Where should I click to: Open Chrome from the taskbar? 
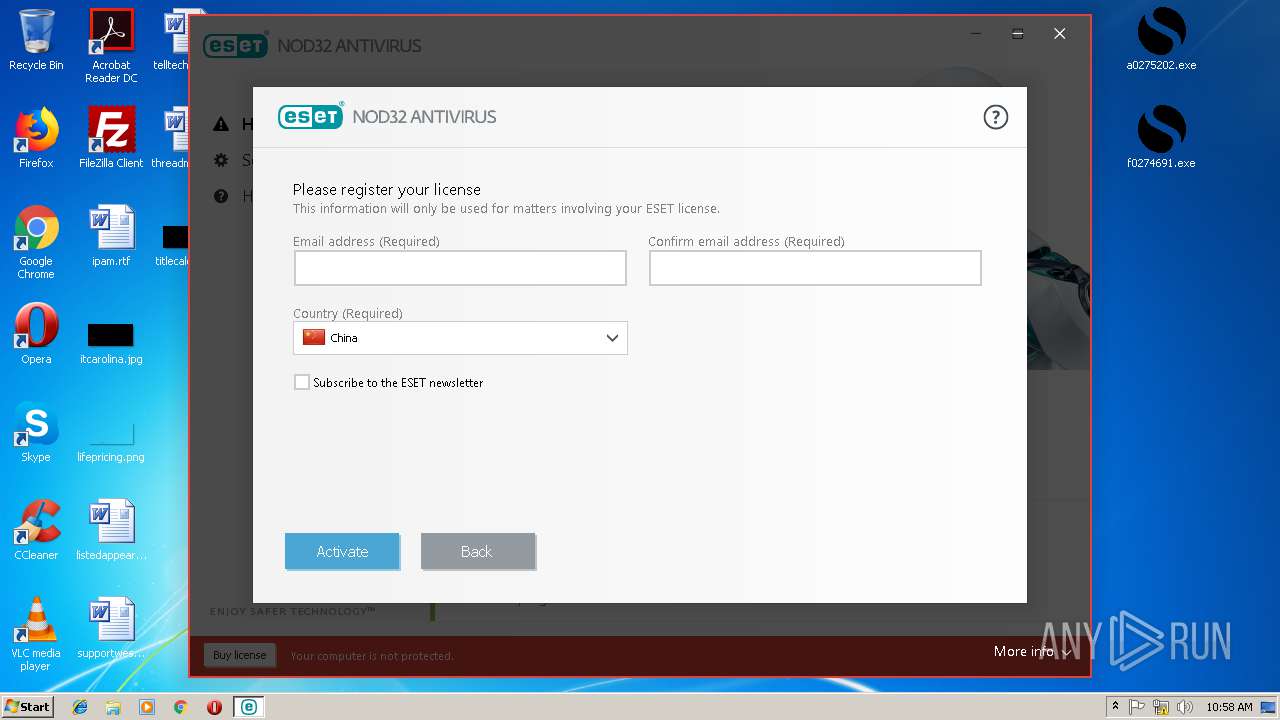click(180, 707)
